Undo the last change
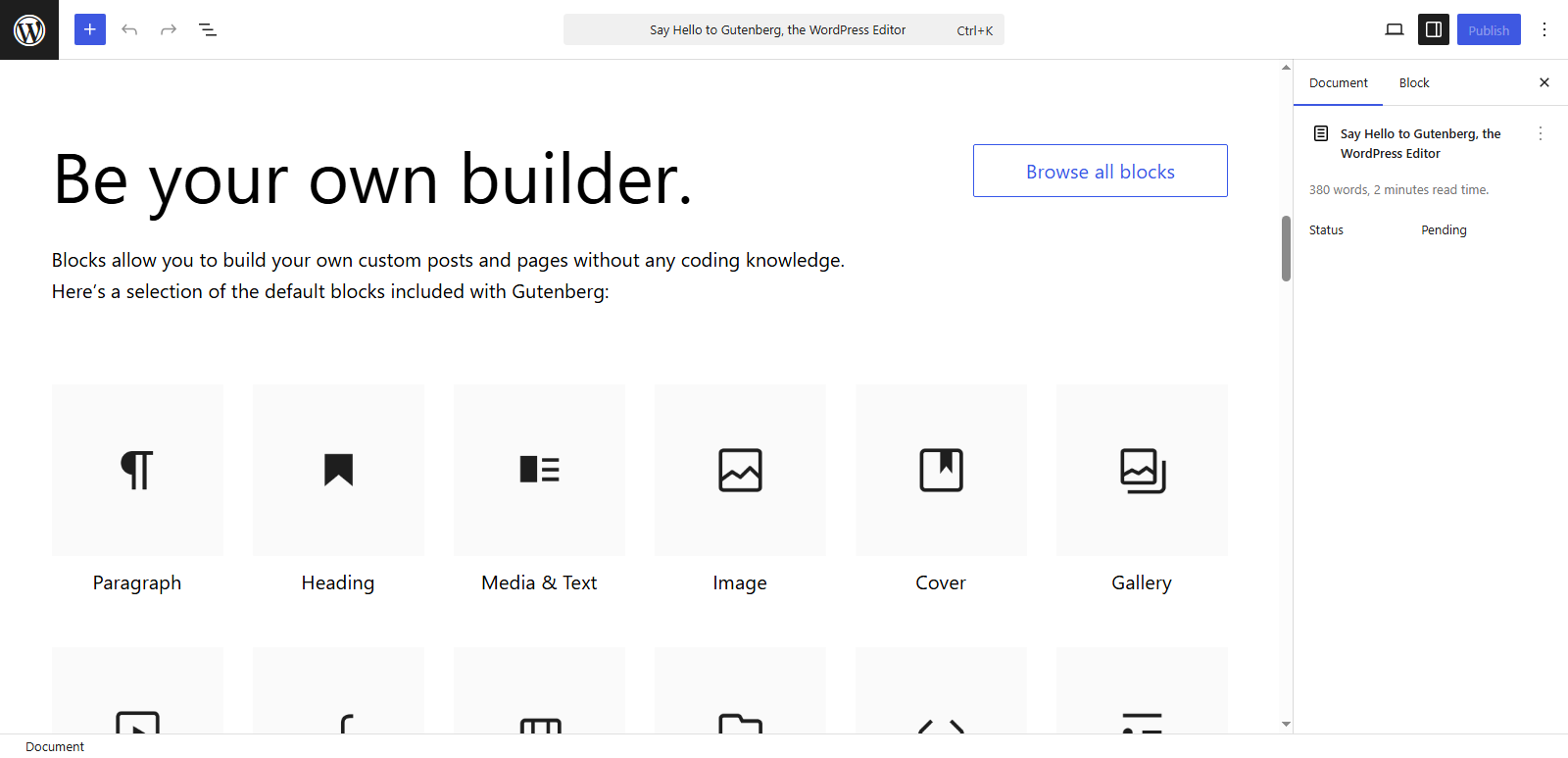This screenshot has height=758, width=1568. tap(129, 29)
